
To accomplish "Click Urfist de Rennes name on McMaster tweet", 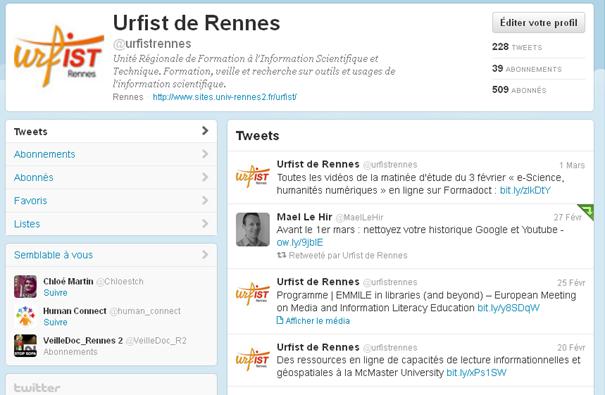I will click(x=318, y=347).
